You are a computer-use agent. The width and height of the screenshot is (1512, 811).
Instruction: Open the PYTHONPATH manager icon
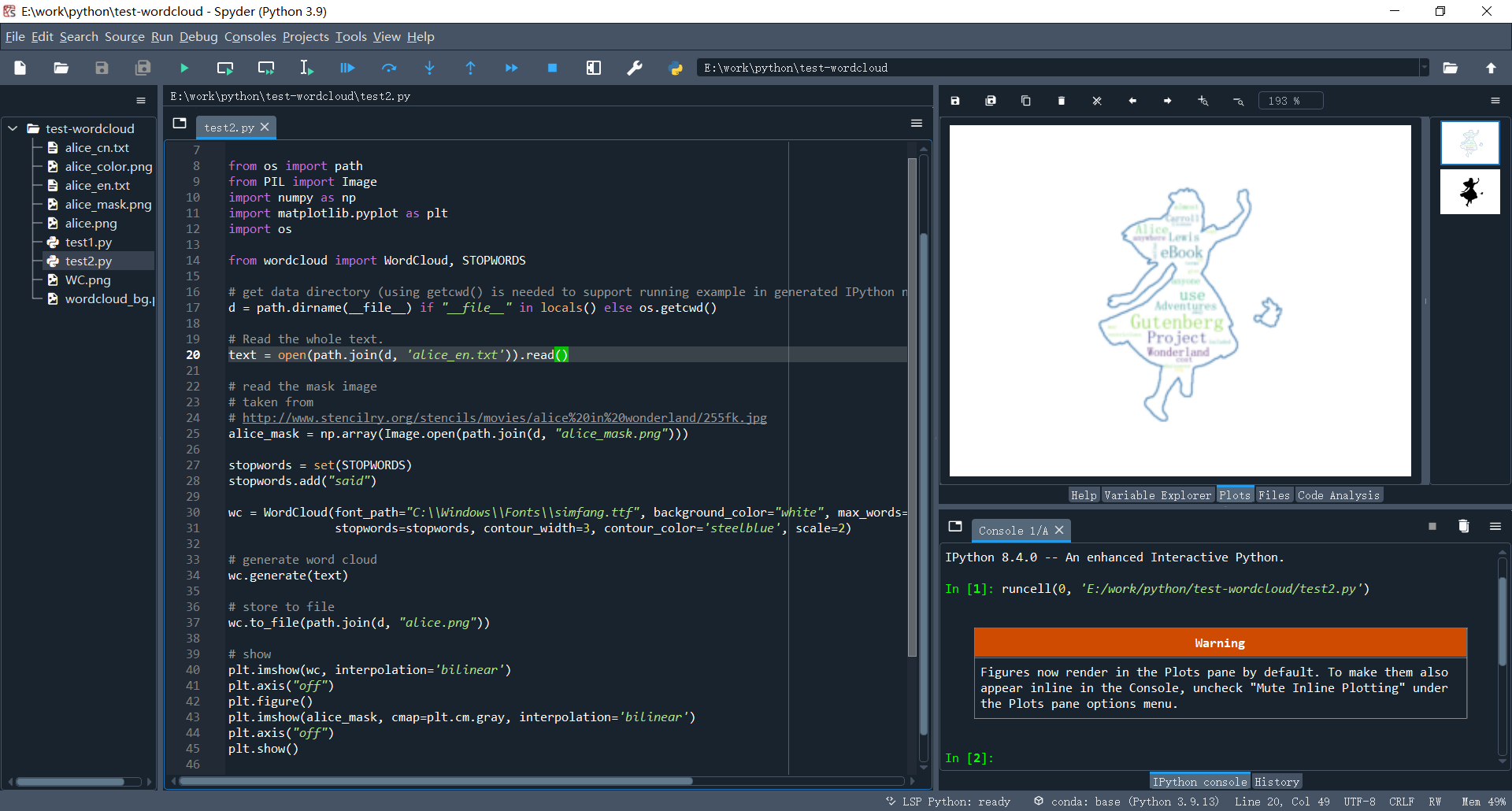click(676, 69)
